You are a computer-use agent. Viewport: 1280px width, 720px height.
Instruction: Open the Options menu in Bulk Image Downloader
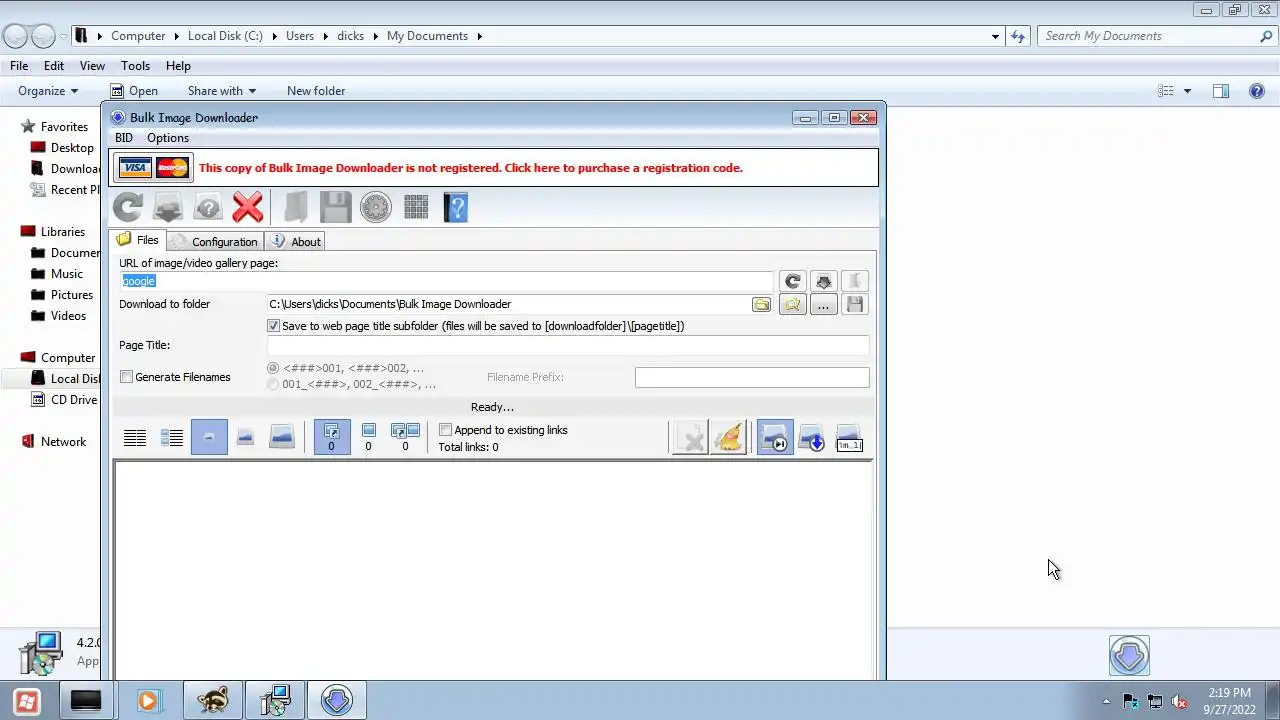[x=168, y=138]
